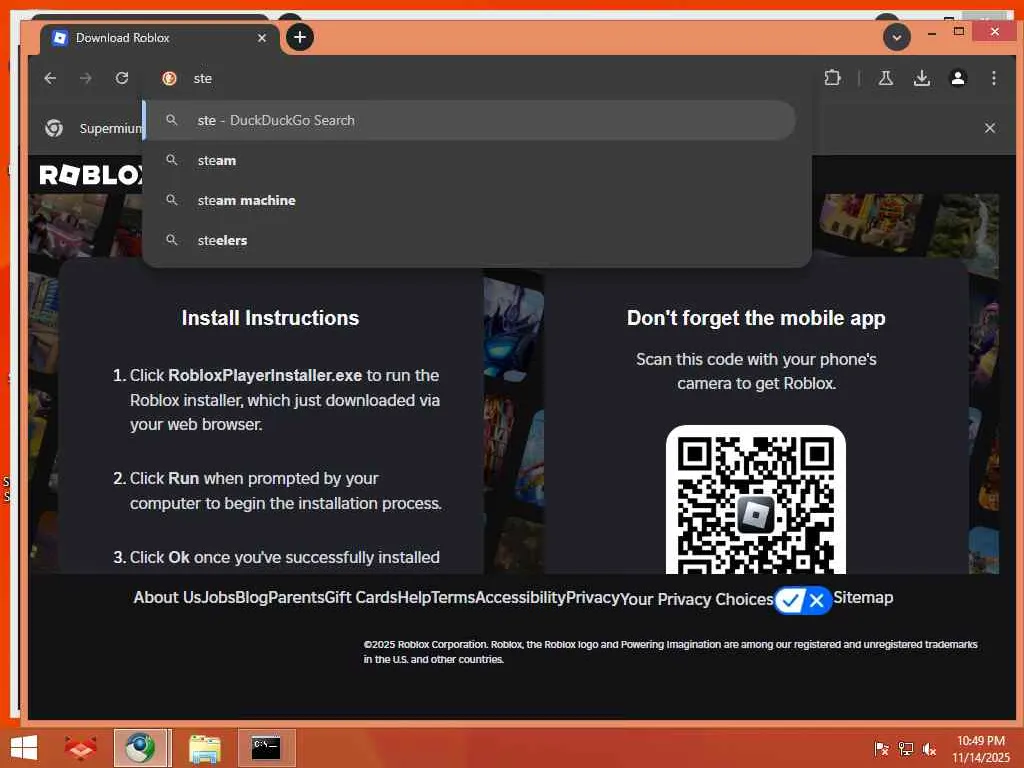Open the three-dot browser menu
The image size is (1024, 768).
[x=993, y=78]
